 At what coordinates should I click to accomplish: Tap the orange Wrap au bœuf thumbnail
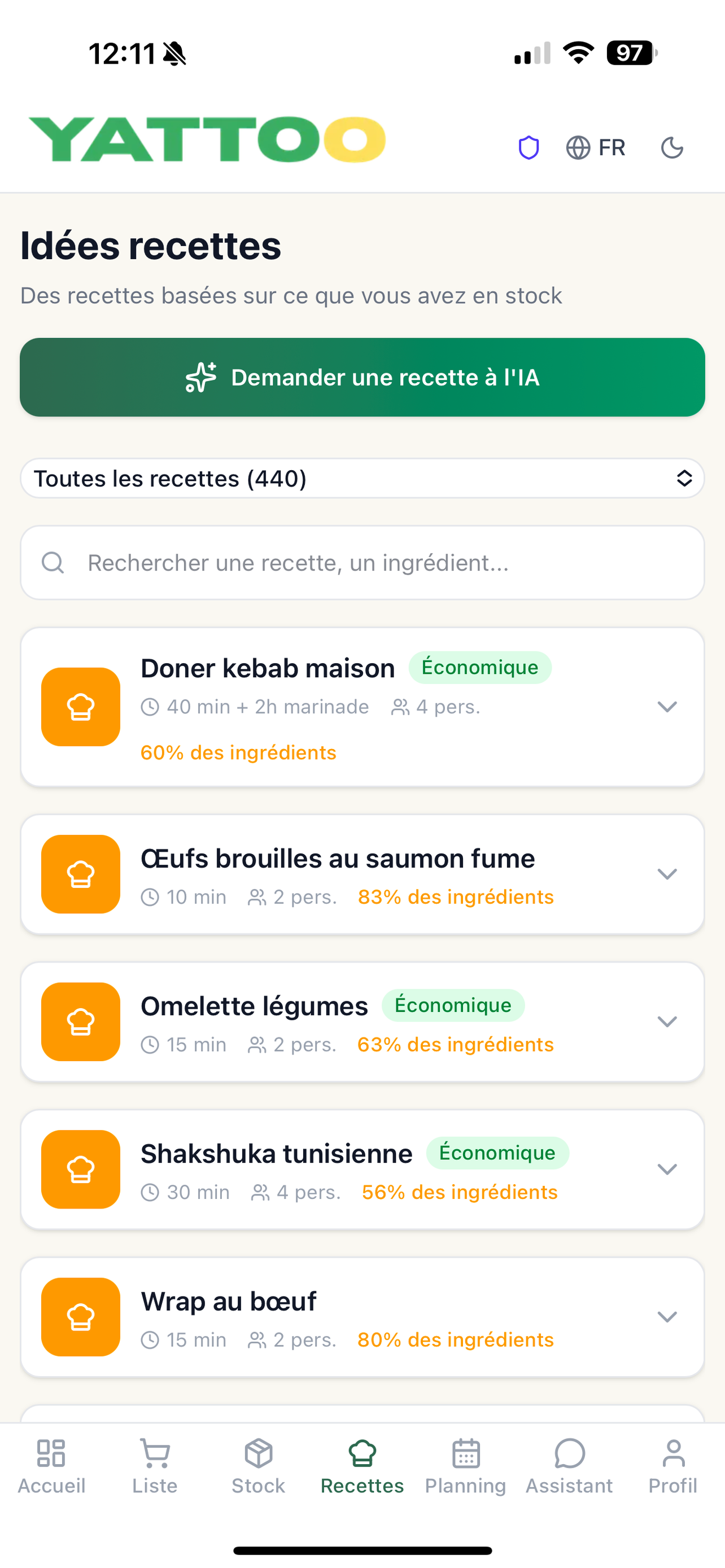coord(80,1317)
